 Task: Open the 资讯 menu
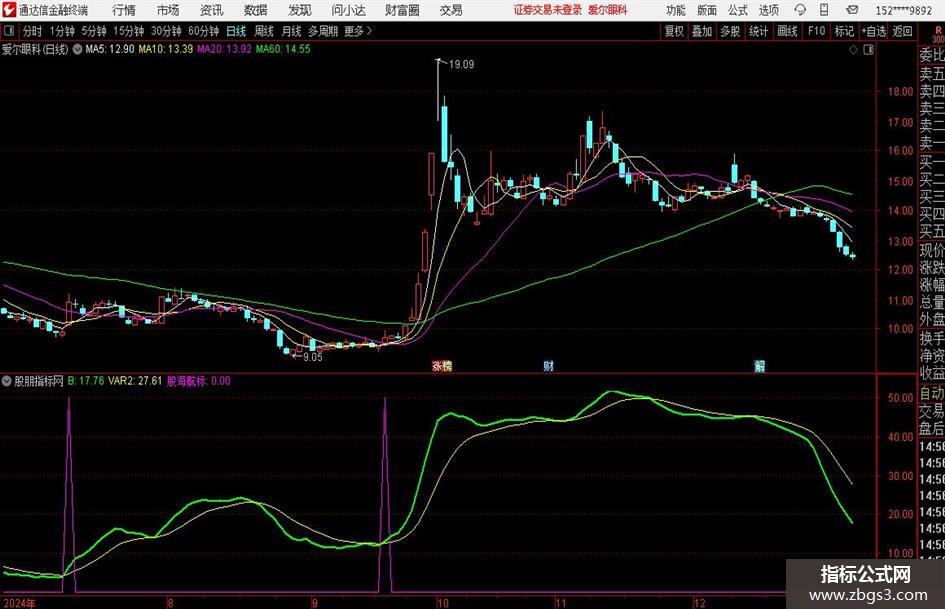pyautogui.click(x=212, y=10)
